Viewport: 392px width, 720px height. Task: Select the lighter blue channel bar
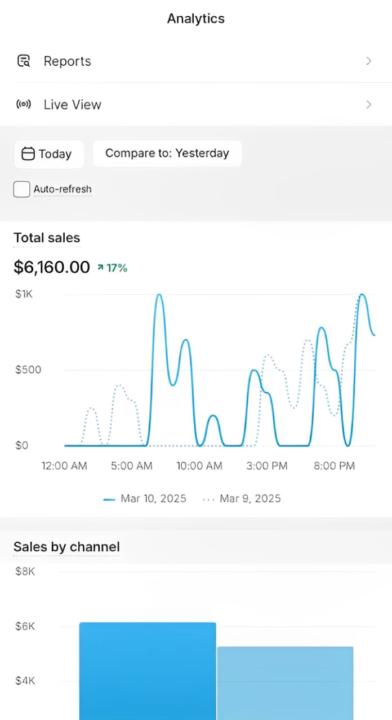point(285,683)
